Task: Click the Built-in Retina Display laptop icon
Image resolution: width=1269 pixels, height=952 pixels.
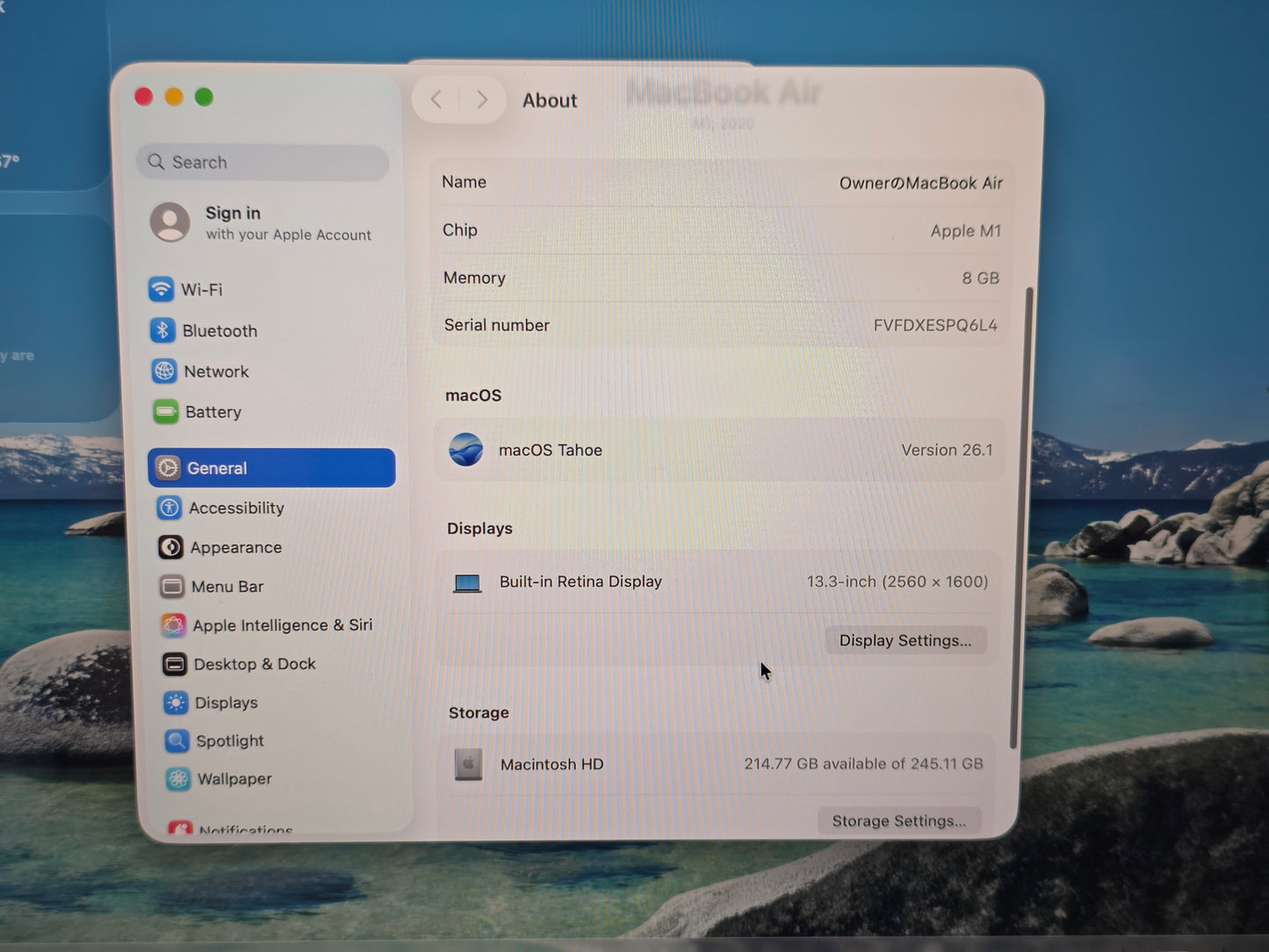Action: 467,583
